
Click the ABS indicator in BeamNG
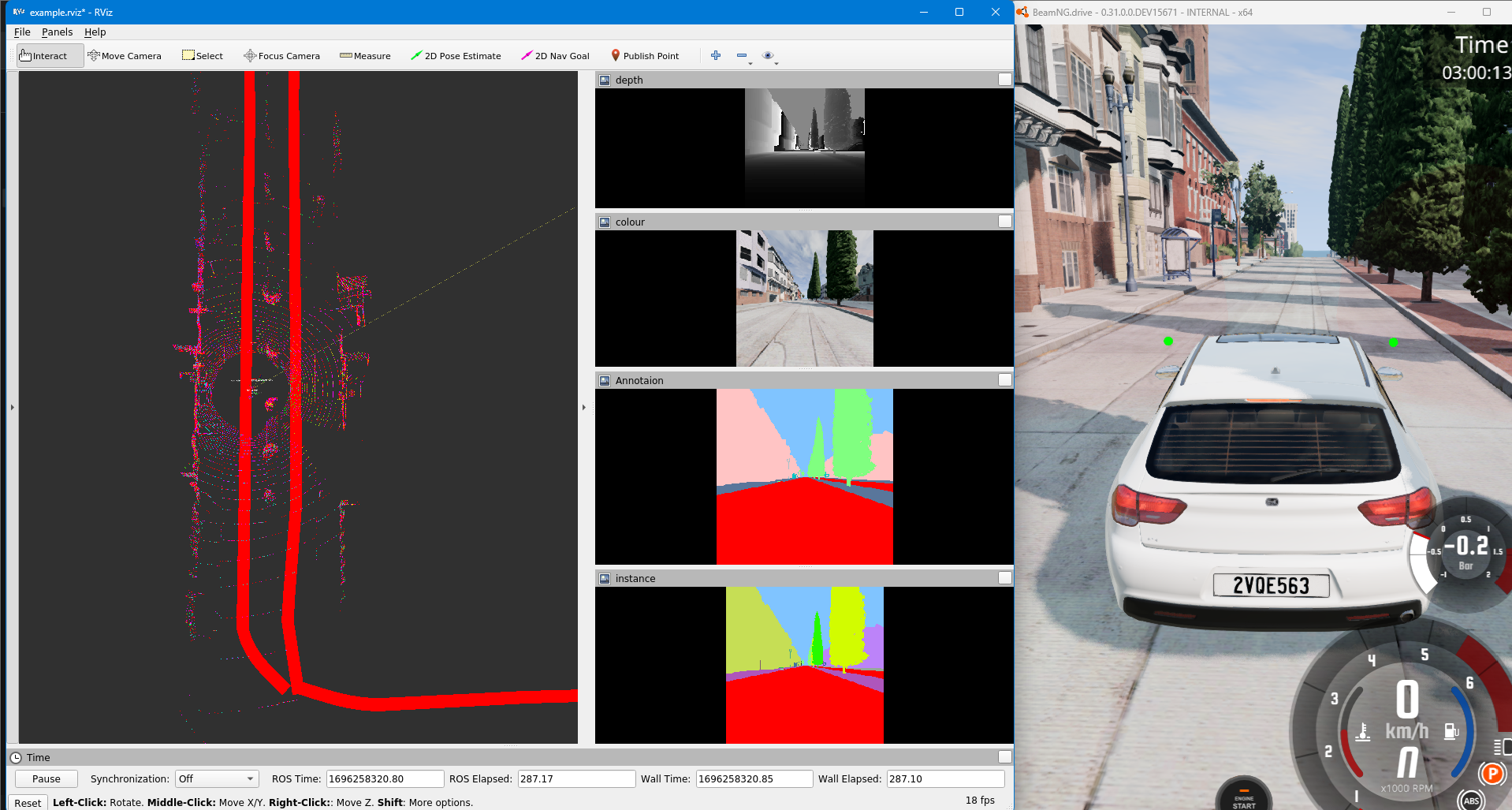[1471, 801]
